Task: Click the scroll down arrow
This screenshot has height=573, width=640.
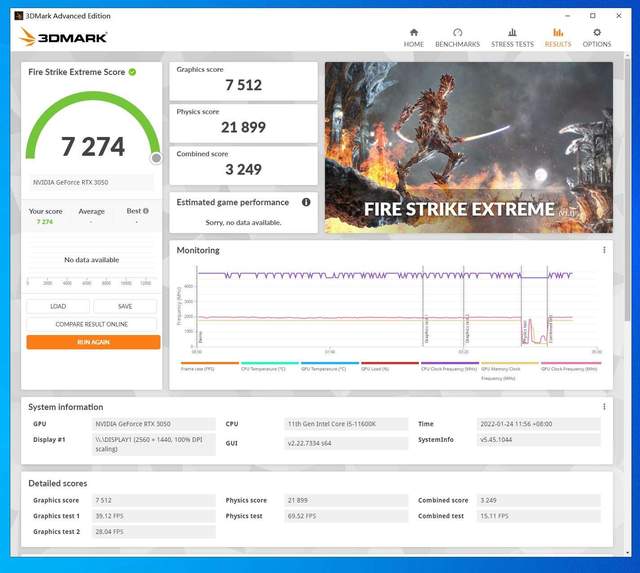Action: coord(628,553)
